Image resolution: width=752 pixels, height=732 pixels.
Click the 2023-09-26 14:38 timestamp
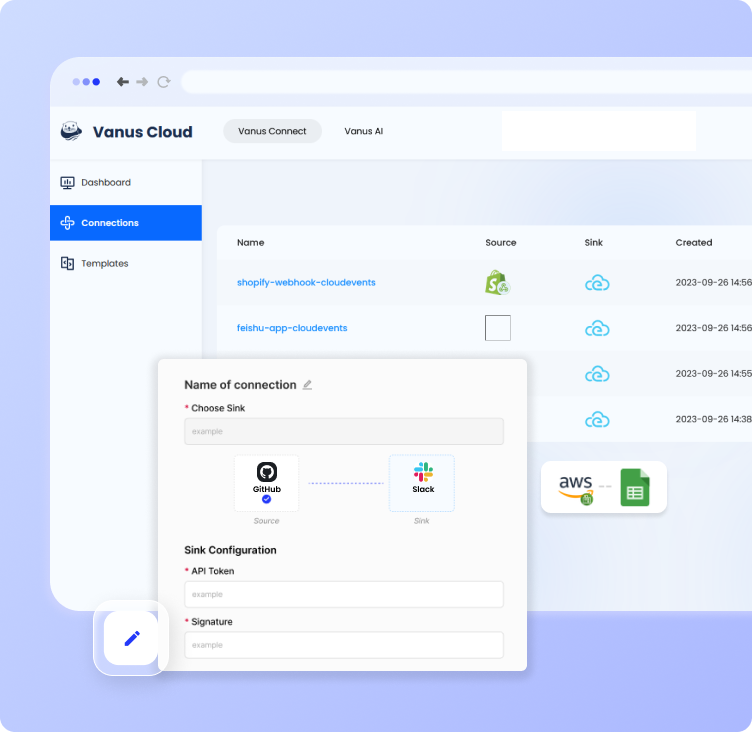pyautogui.click(x=714, y=419)
